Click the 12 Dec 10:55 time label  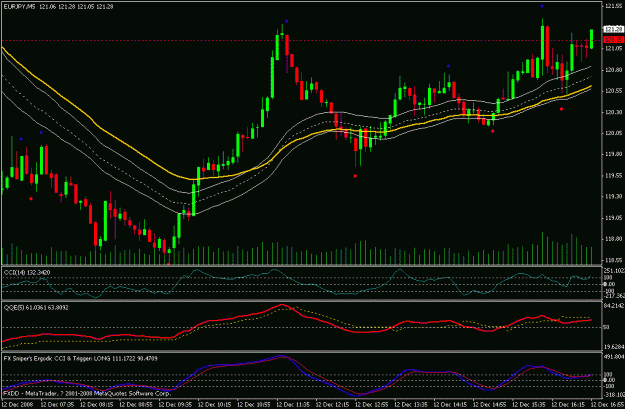(x=254, y=404)
